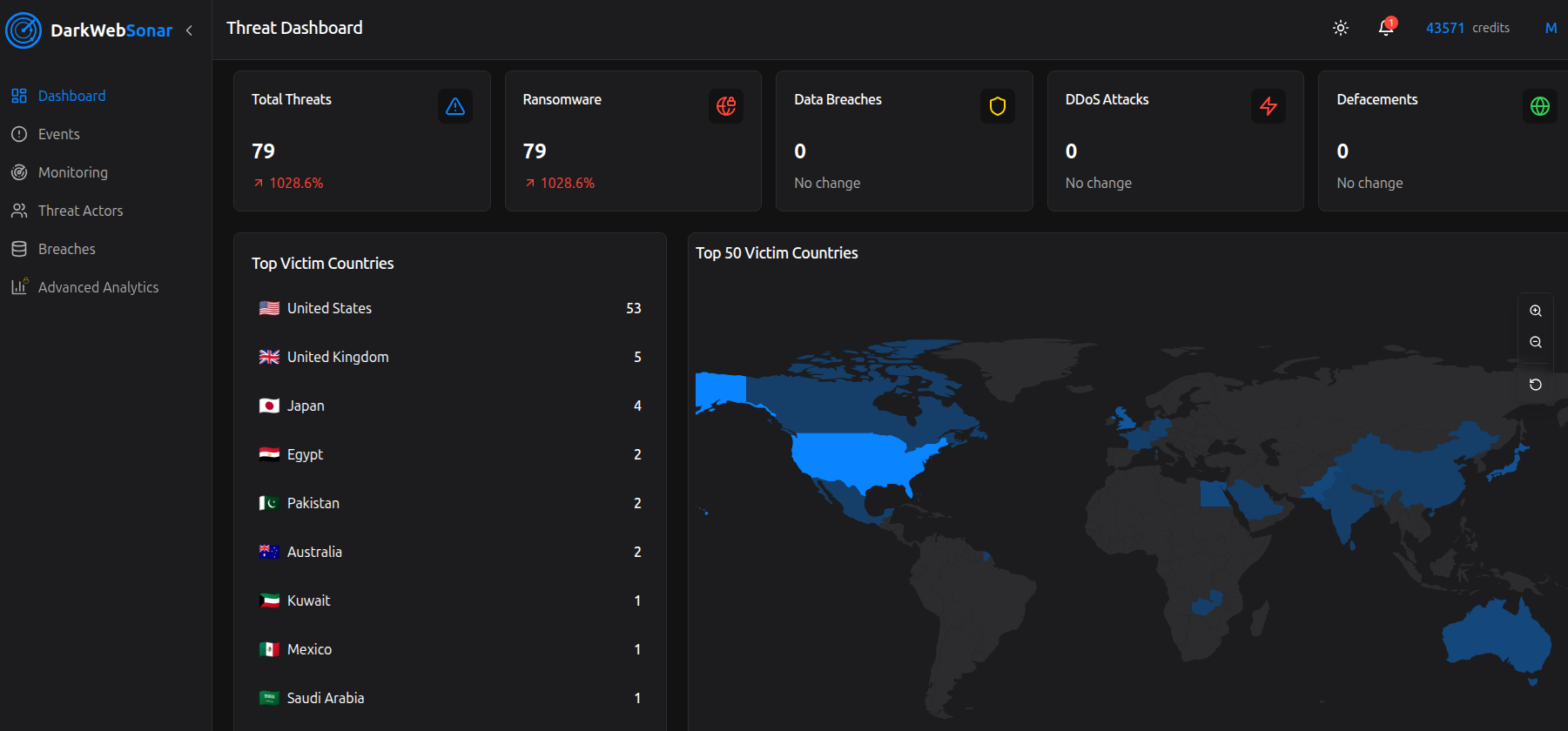Click the Data Breaches shield icon
Image resolution: width=1568 pixels, height=731 pixels.
pos(997,106)
